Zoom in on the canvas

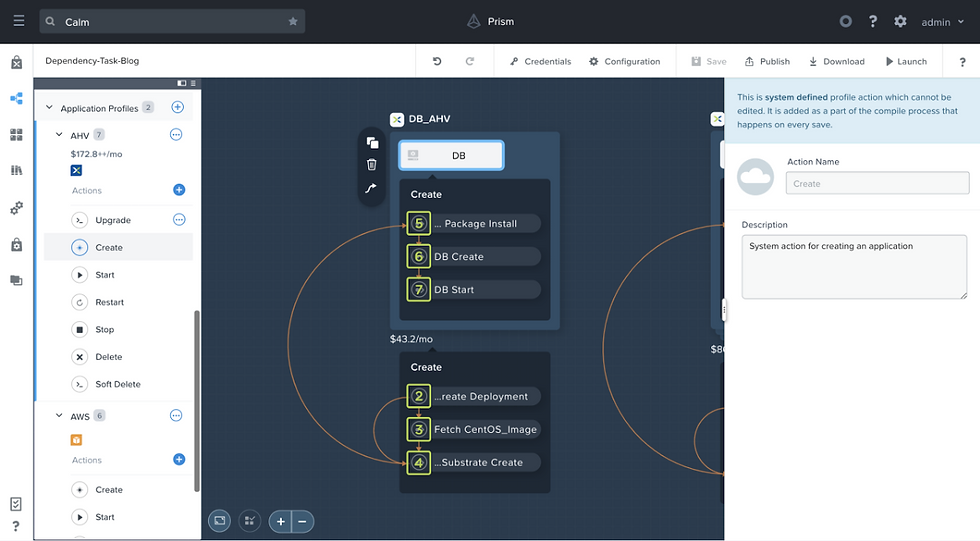pyautogui.click(x=281, y=522)
